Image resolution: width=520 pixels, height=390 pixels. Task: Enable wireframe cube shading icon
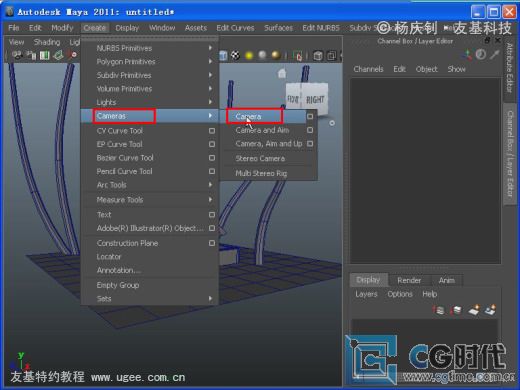[x=223, y=55]
